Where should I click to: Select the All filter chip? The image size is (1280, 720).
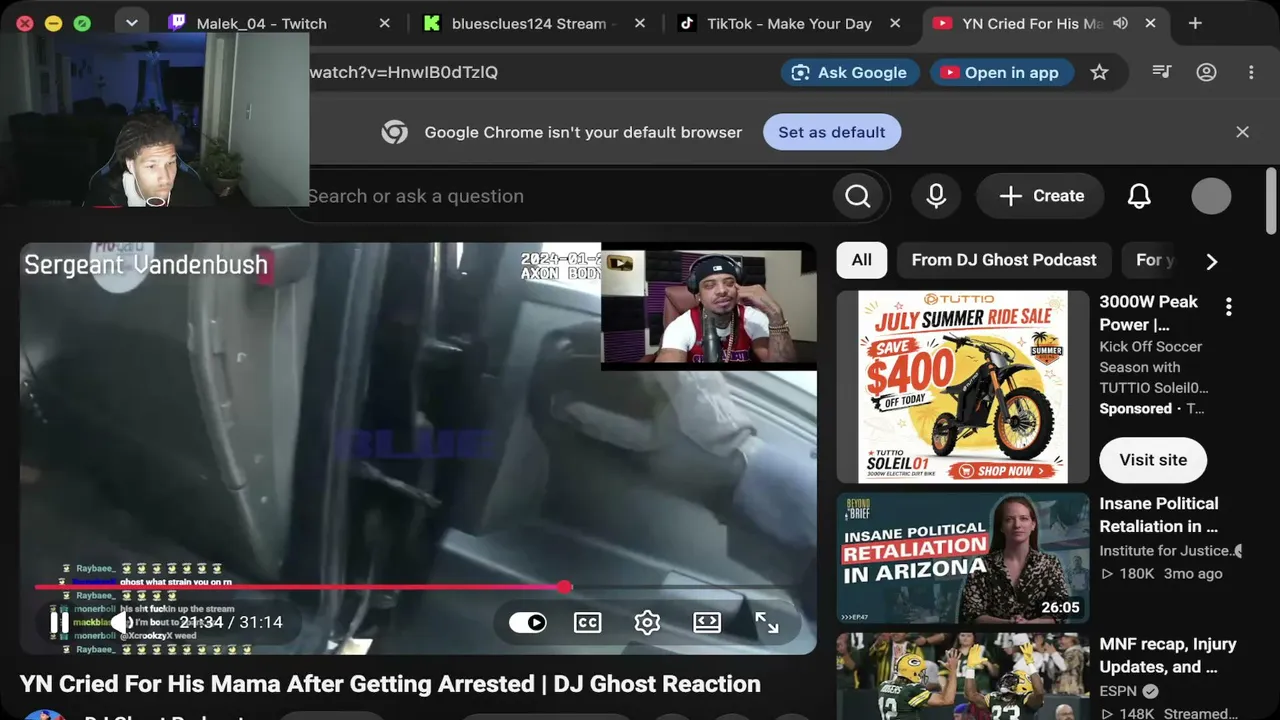pos(862,260)
